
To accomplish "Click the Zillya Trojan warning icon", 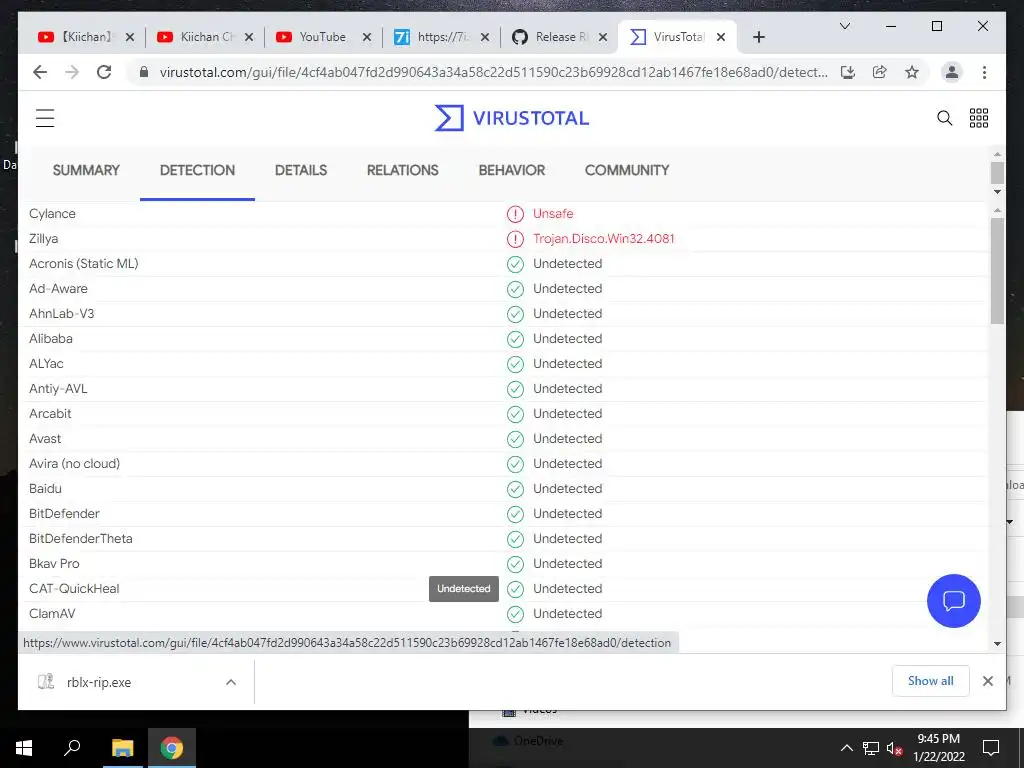I will 515,239.
